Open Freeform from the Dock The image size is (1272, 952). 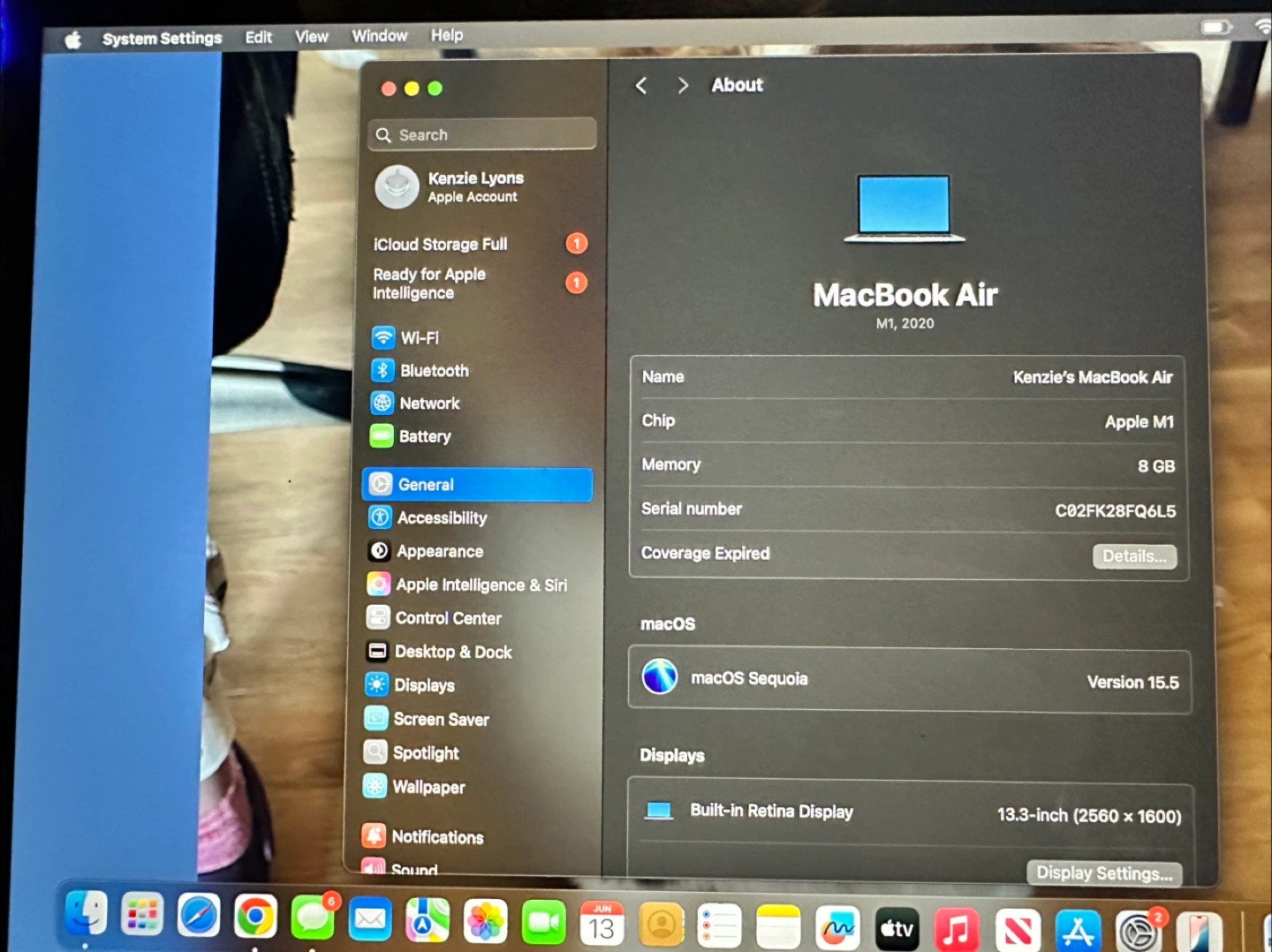(837, 929)
